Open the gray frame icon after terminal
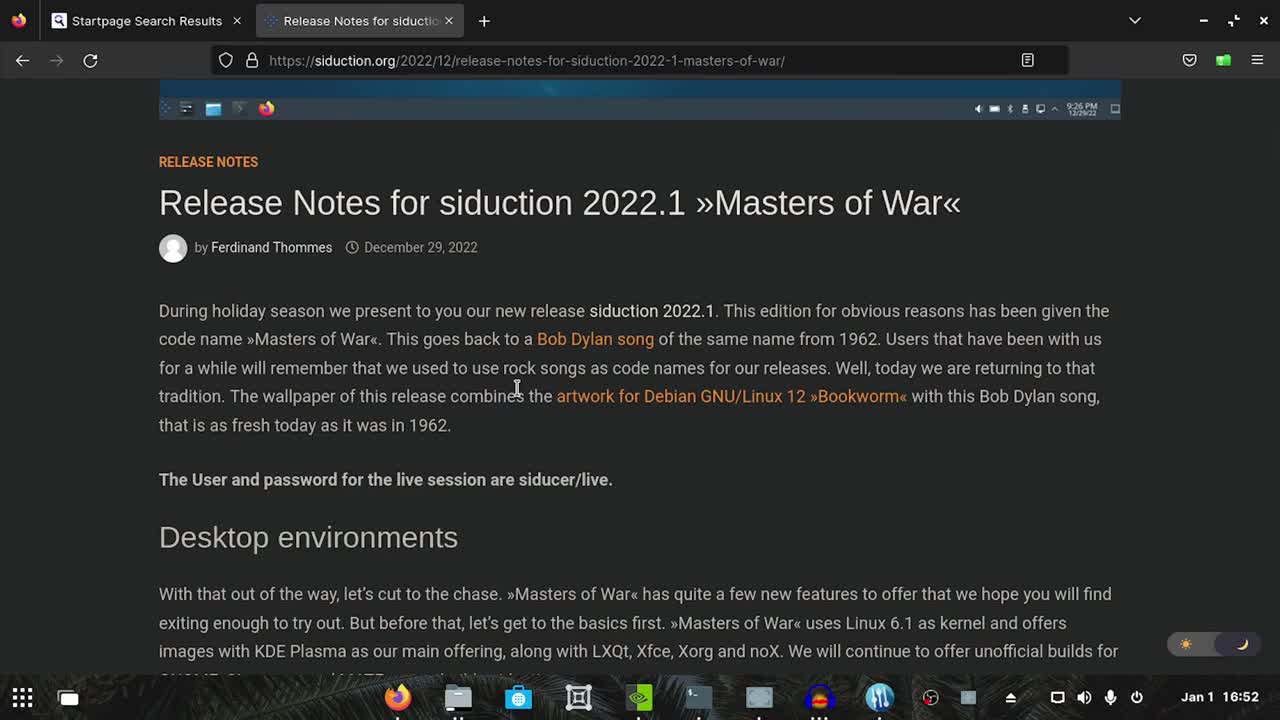This screenshot has width=1280, height=720. coord(759,697)
